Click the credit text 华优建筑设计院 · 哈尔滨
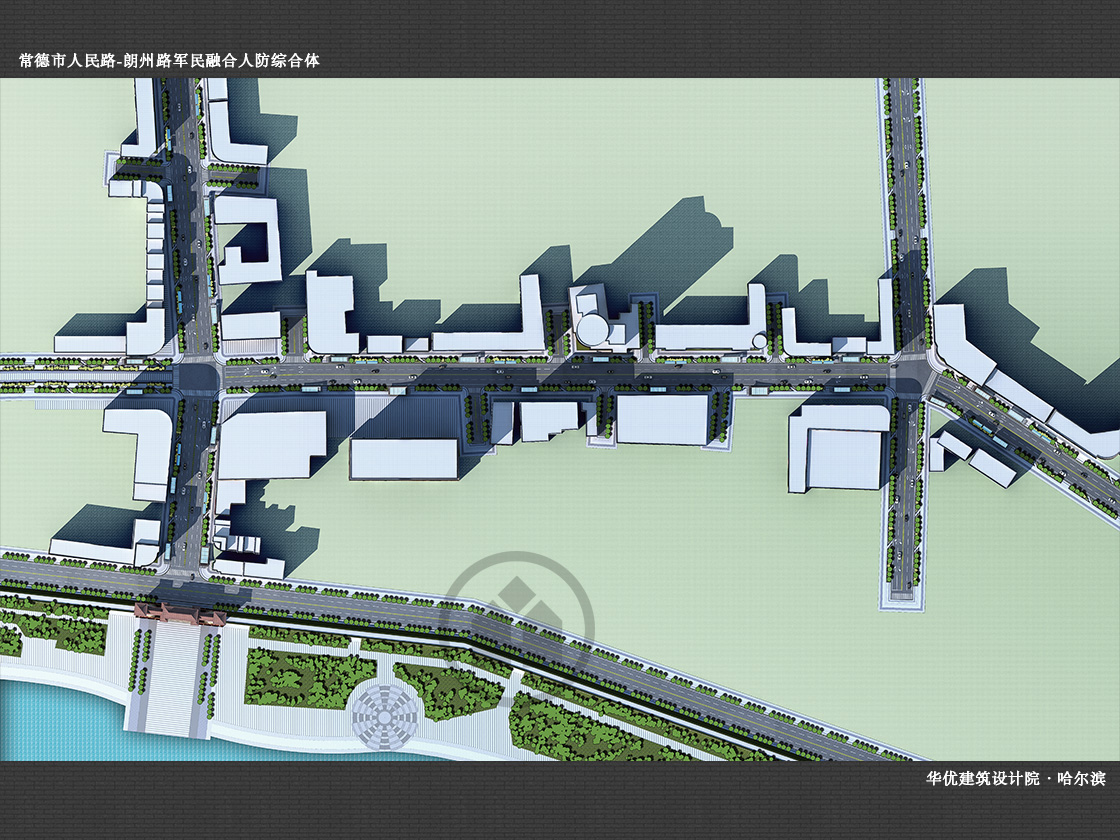The image size is (1120, 840). point(1016,779)
